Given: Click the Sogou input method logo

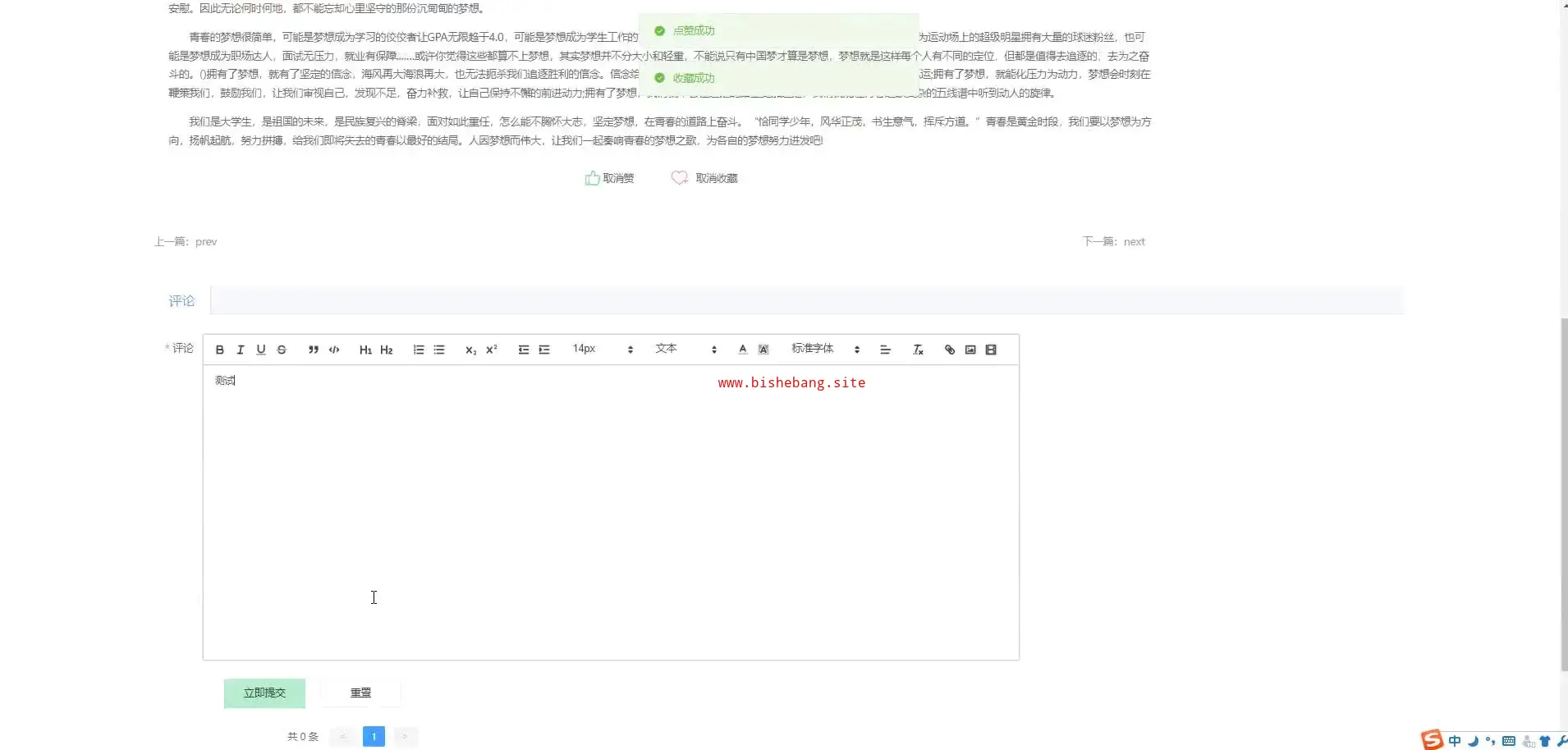Looking at the screenshot, I should pyautogui.click(x=1432, y=740).
